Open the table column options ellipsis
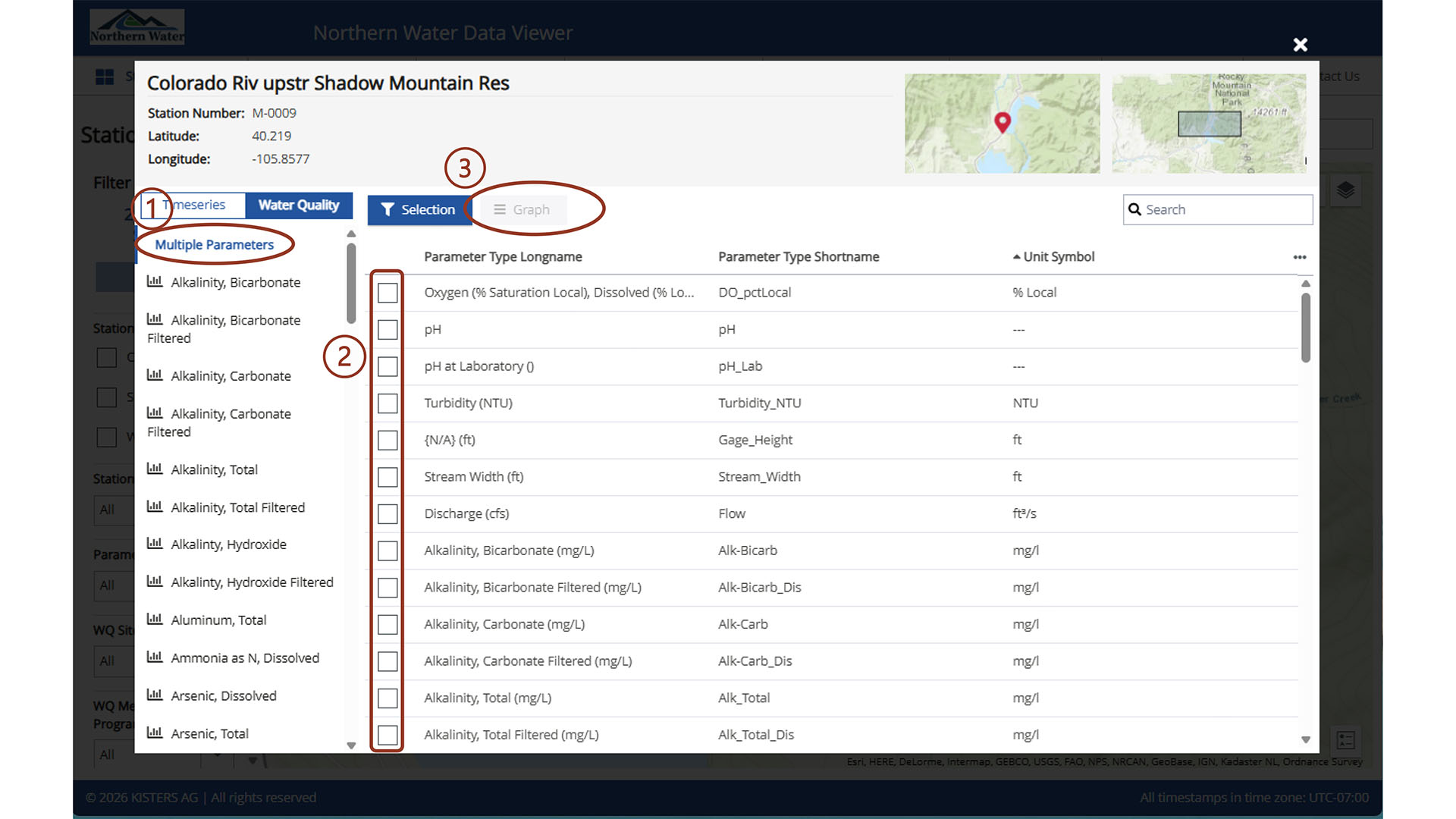 [1300, 257]
